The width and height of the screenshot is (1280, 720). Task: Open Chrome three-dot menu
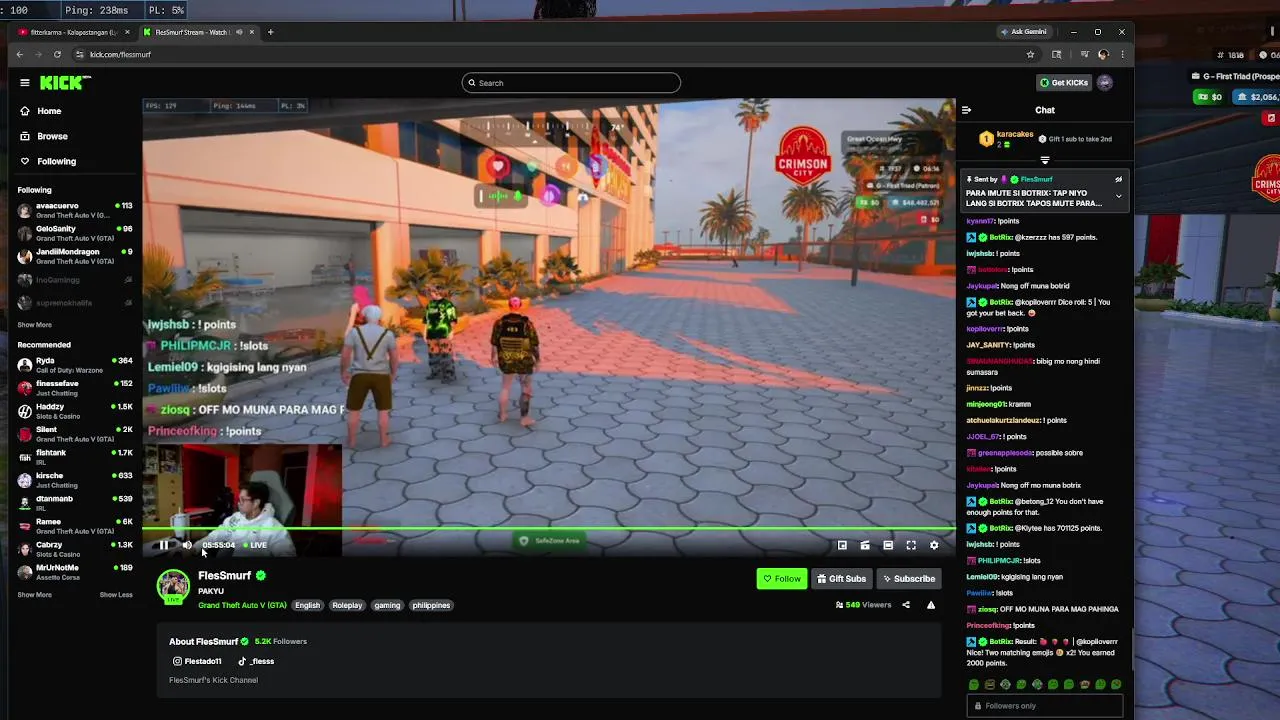click(1122, 54)
